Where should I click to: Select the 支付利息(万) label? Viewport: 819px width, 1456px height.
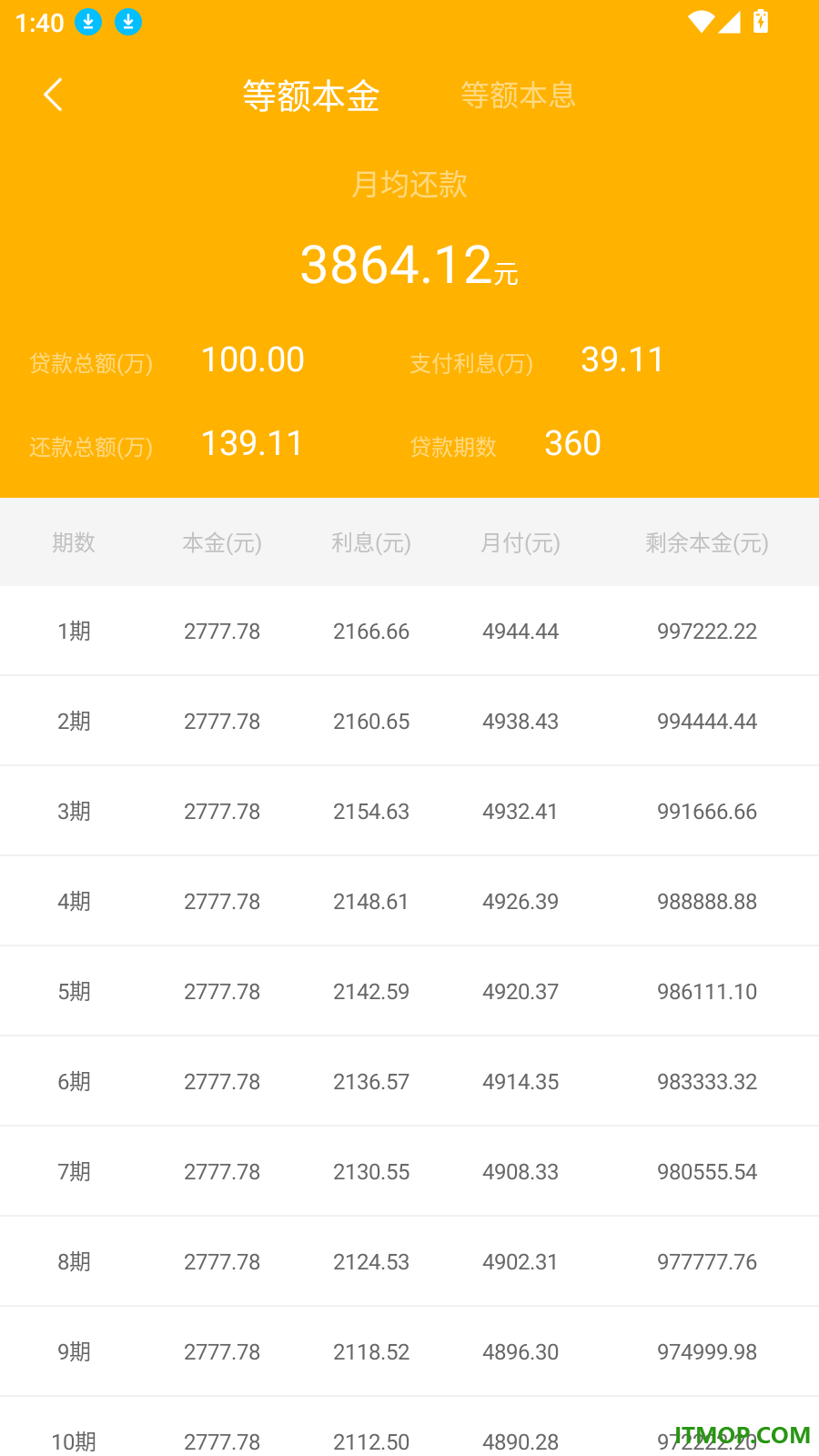pos(471,364)
